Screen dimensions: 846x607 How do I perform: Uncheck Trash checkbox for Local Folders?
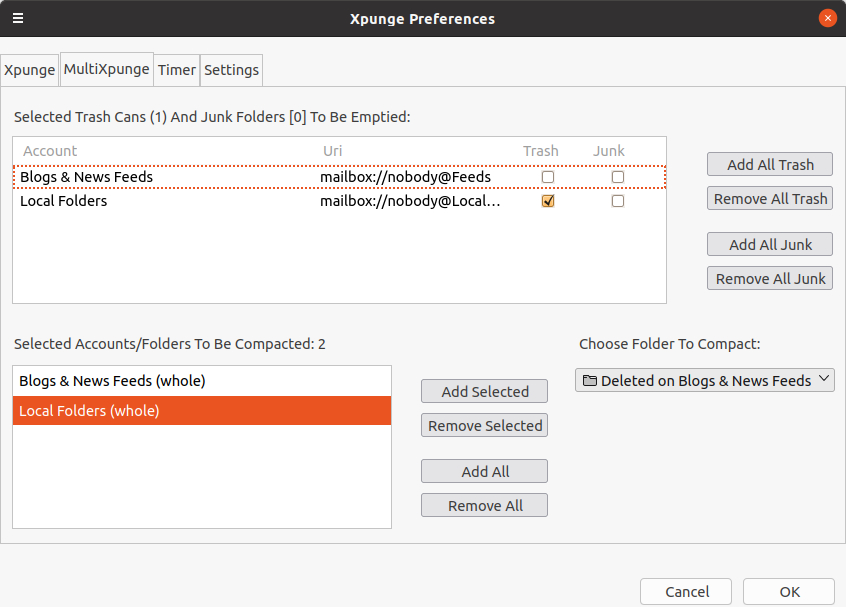tap(547, 201)
